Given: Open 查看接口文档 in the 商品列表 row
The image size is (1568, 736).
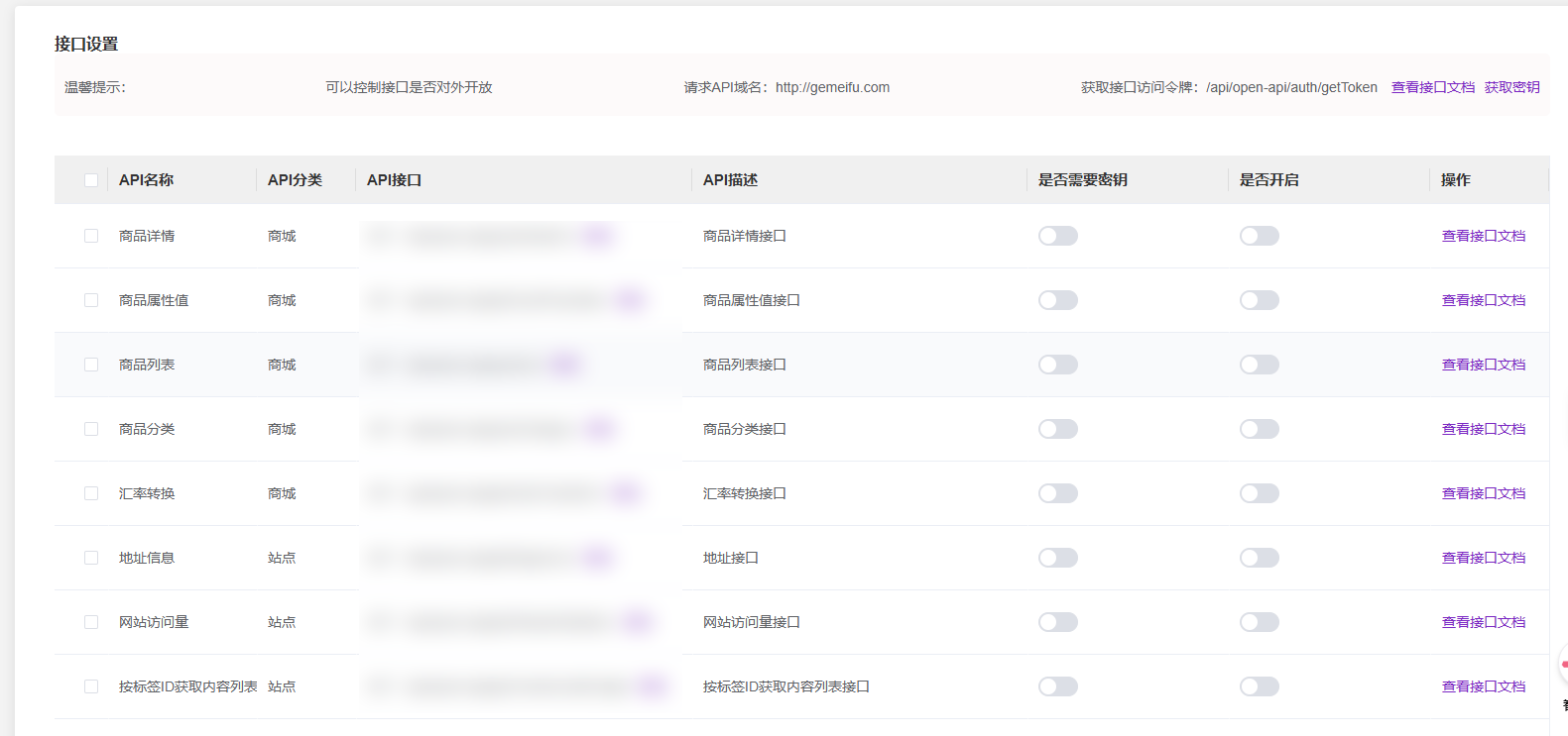Looking at the screenshot, I should click(x=1483, y=364).
